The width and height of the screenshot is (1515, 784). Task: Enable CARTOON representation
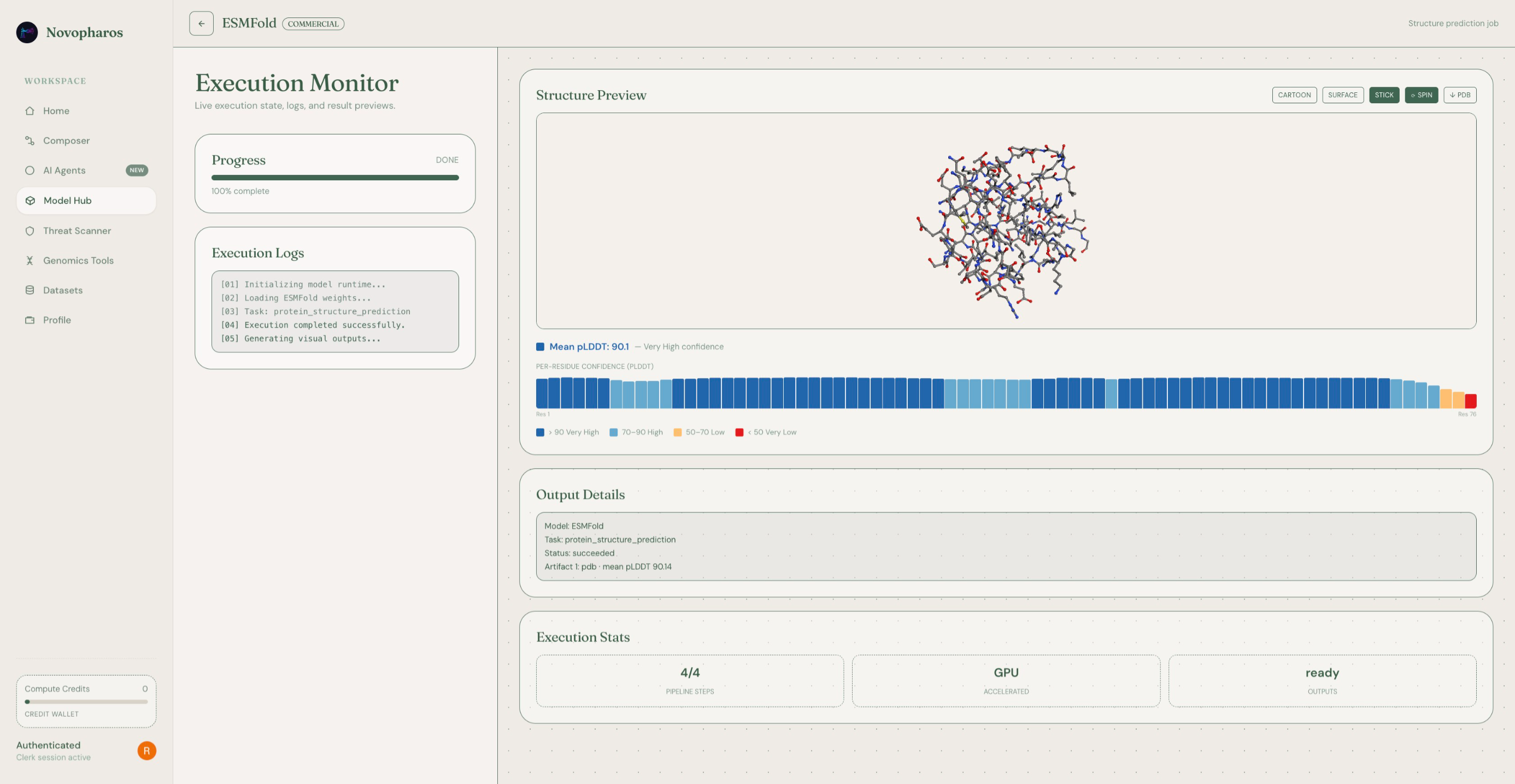[1294, 95]
